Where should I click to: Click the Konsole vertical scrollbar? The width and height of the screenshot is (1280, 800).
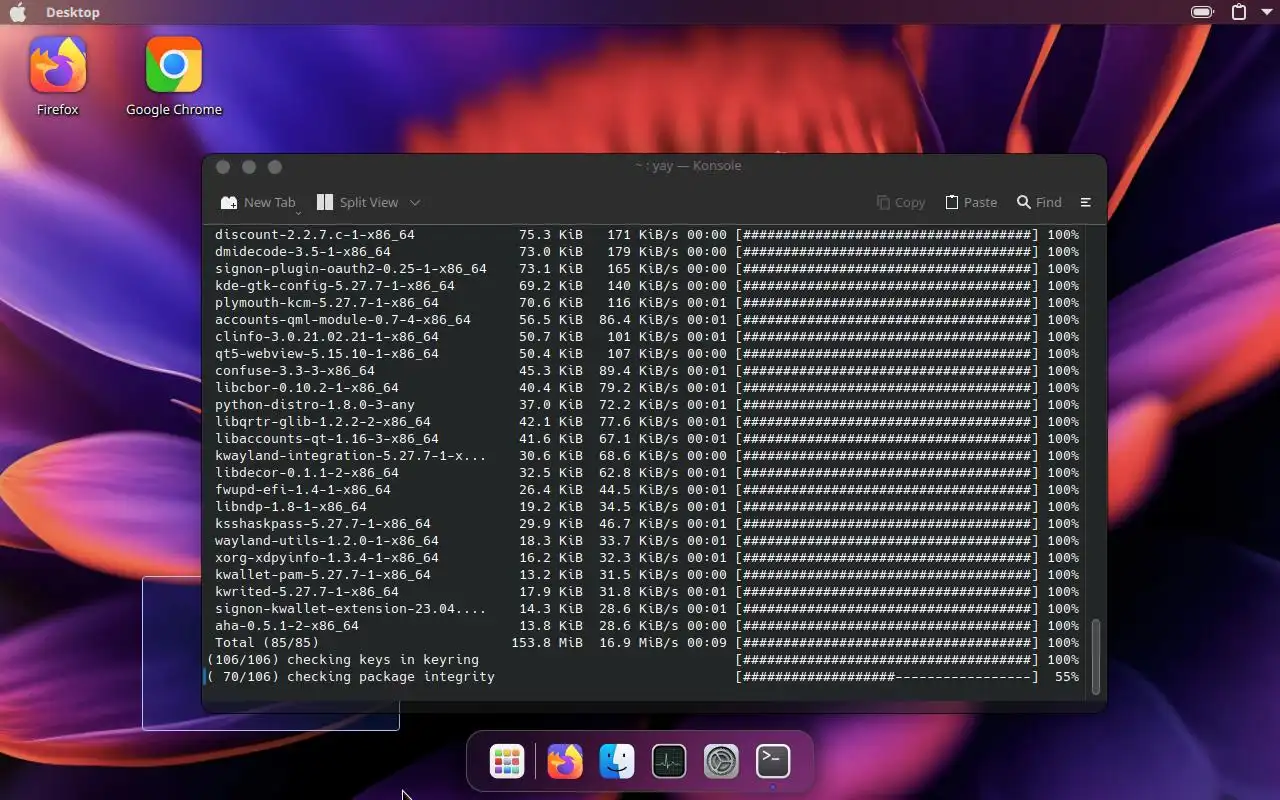(x=1096, y=656)
